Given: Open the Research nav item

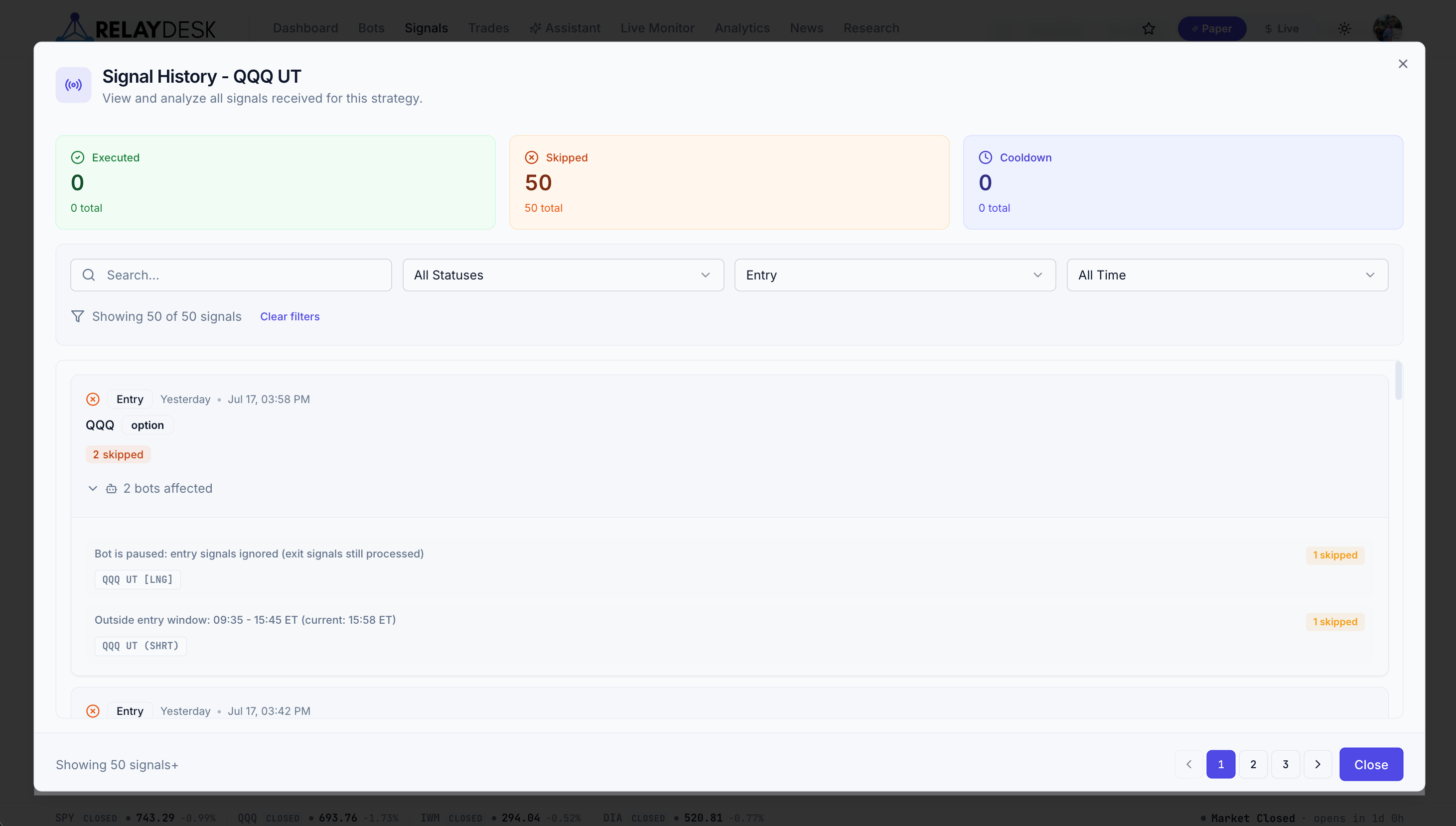Looking at the screenshot, I should (871, 28).
